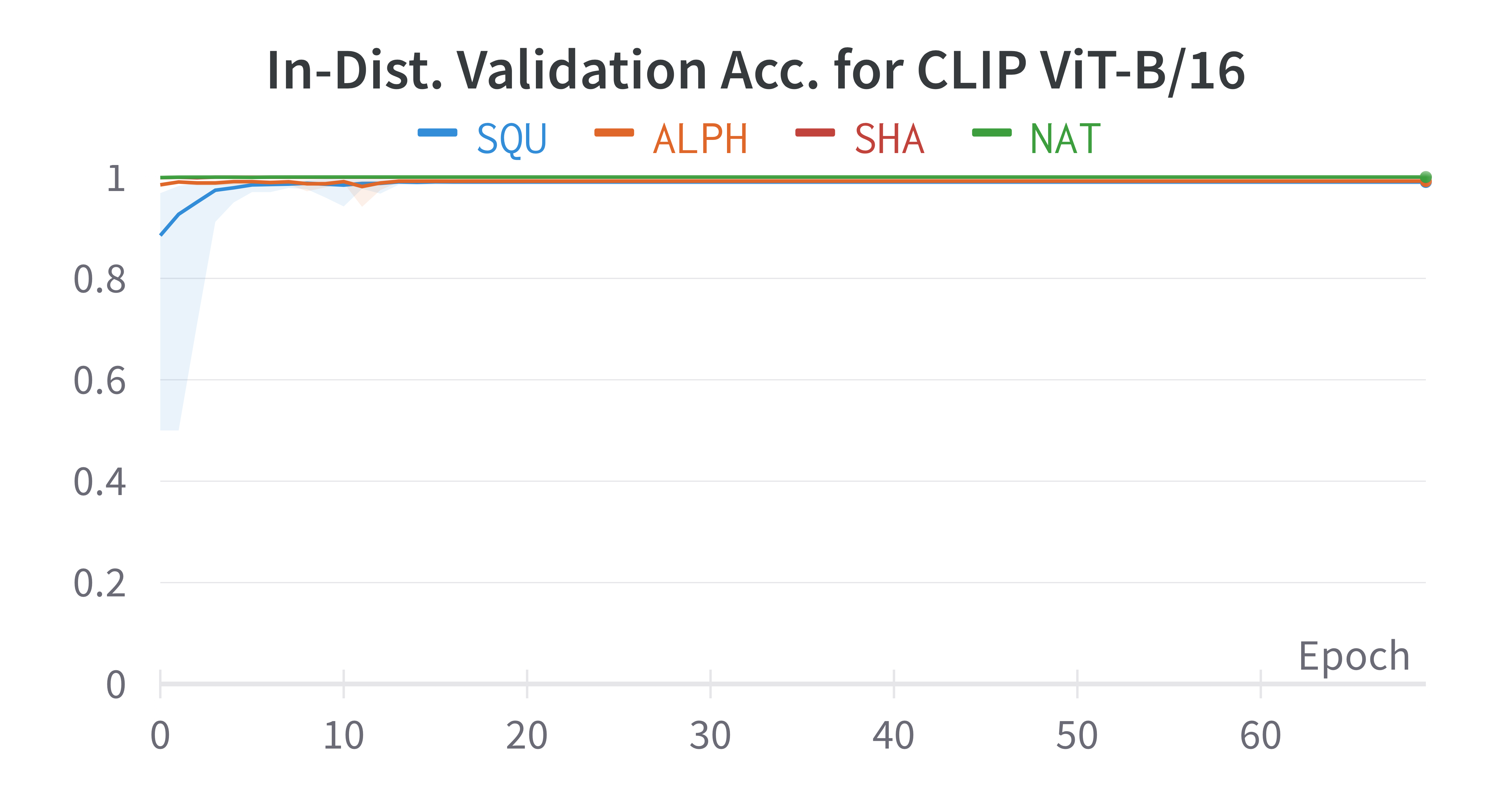Viewport: 1512px width, 794px height.
Task: Click the 0.2 y-axis tick label
Action: pos(99,584)
